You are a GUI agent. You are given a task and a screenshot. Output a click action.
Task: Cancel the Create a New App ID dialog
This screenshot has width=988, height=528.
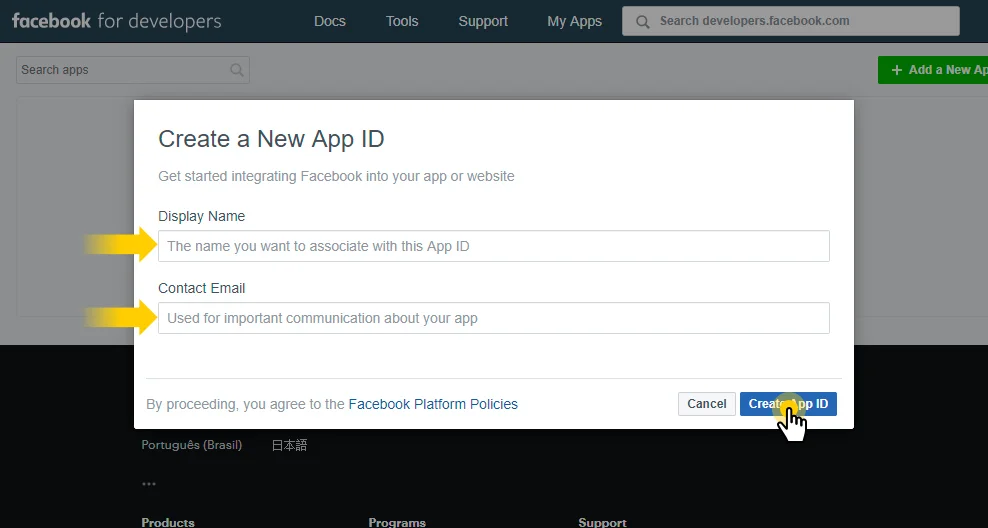pos(706,404)
